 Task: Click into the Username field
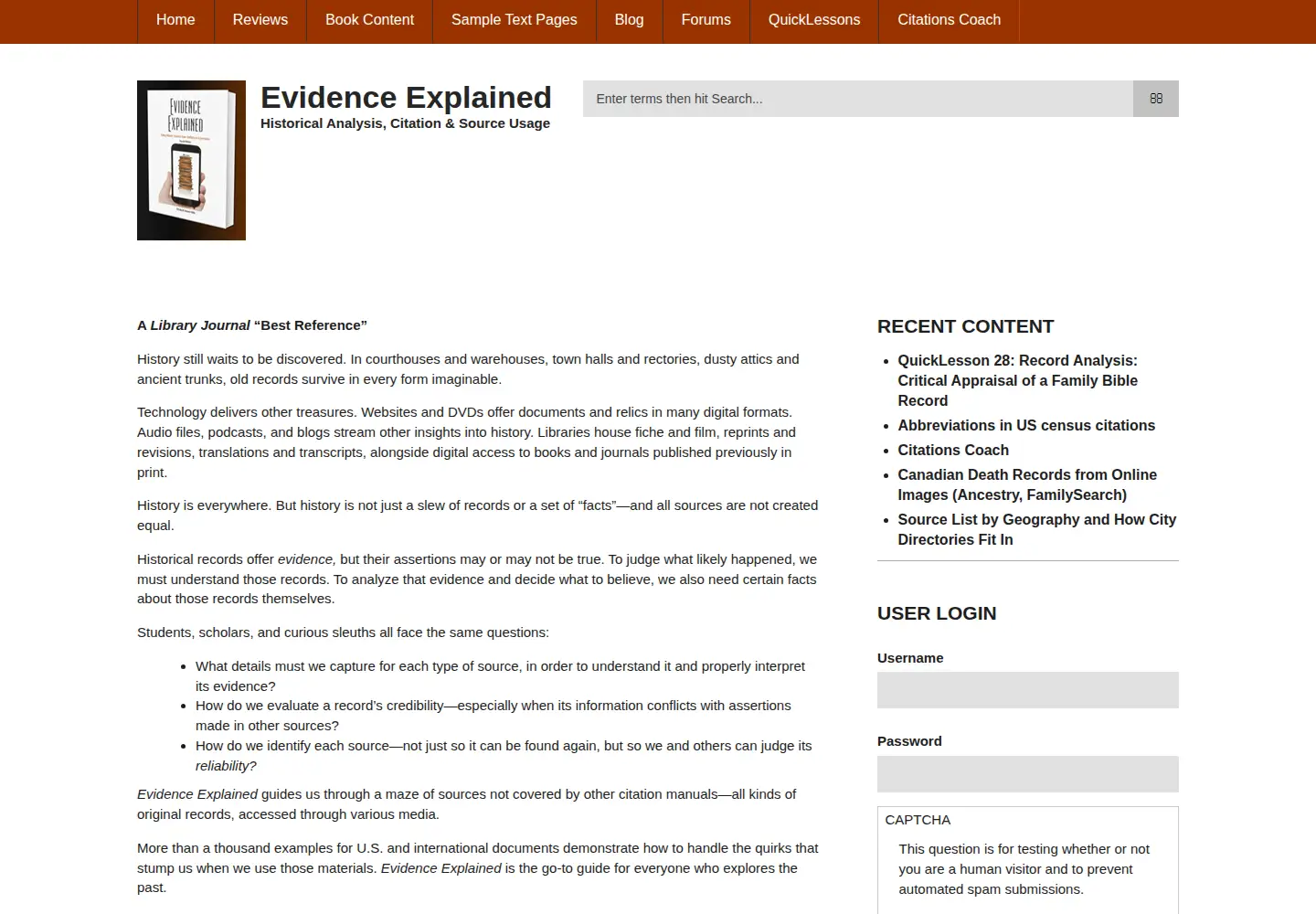tap(1028, 690)
